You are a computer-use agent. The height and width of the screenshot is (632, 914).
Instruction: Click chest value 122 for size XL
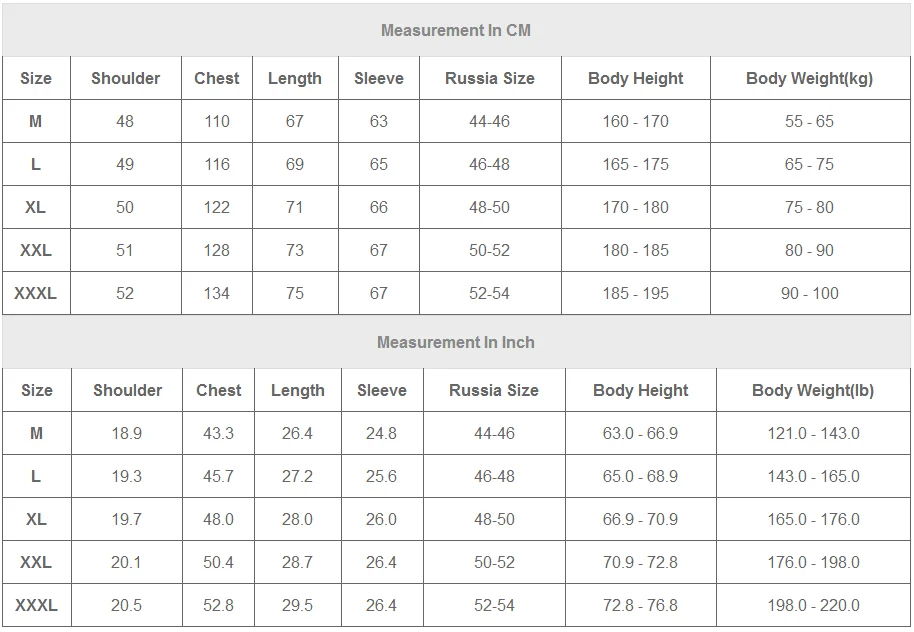[217, 207]
